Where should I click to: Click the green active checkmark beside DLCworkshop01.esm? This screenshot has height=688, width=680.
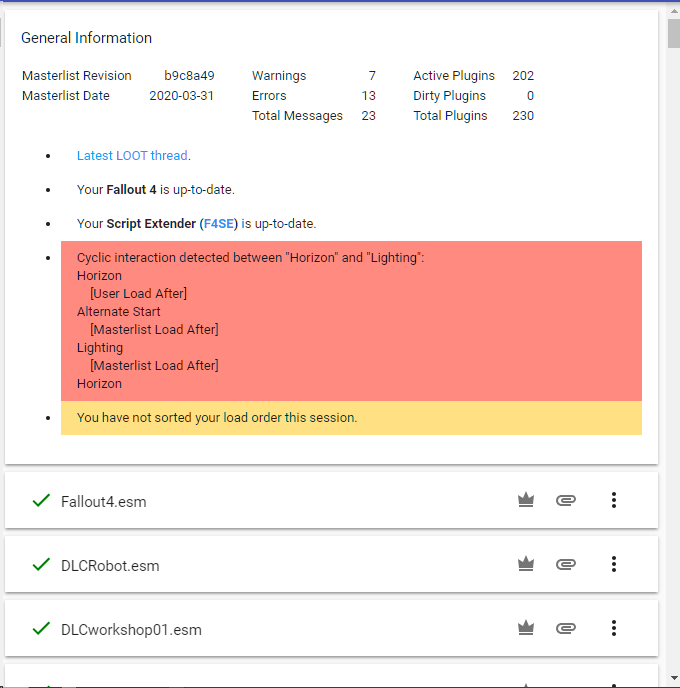click(41, 628)
